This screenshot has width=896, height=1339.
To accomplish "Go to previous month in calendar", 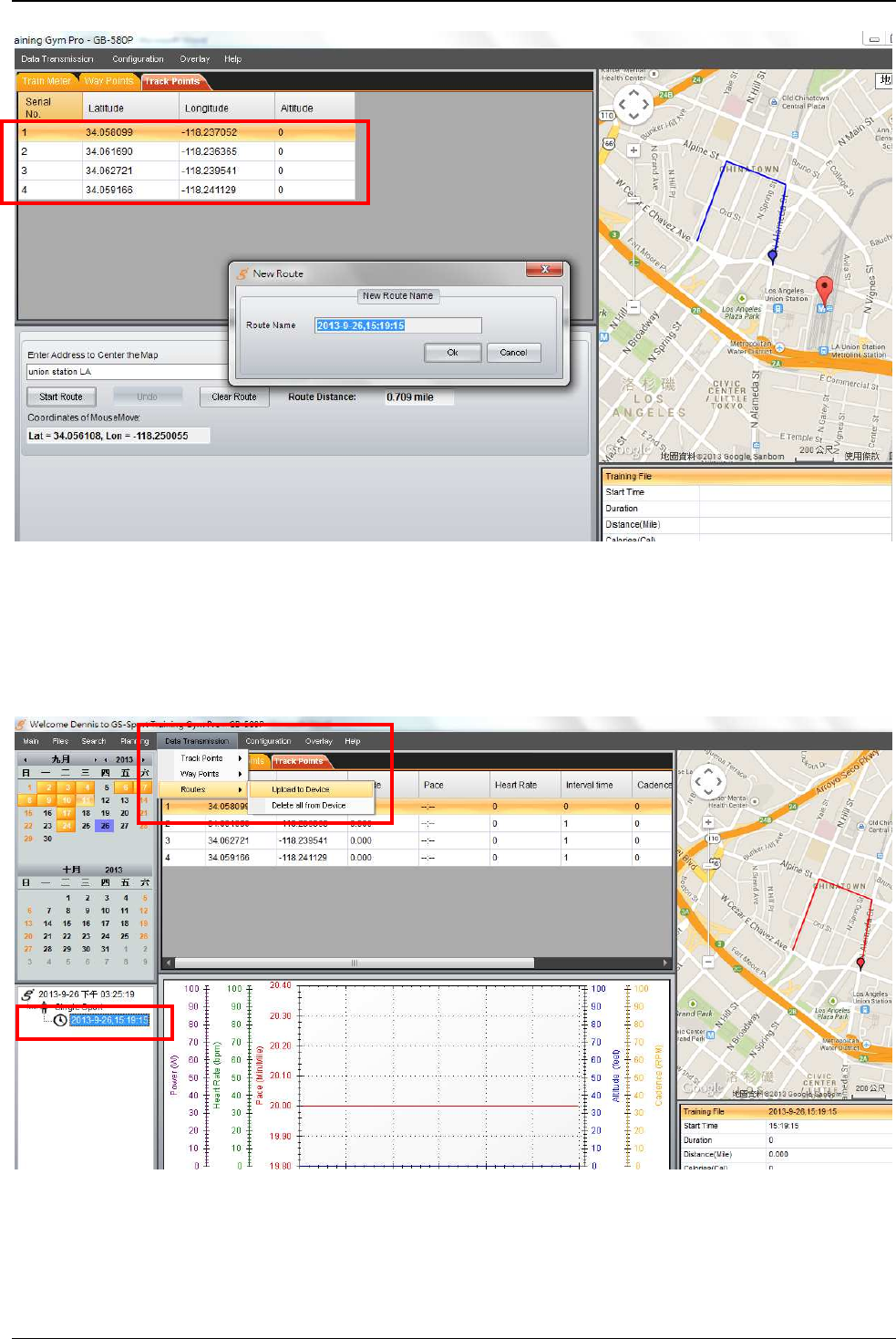I will (x=26, y=759).
